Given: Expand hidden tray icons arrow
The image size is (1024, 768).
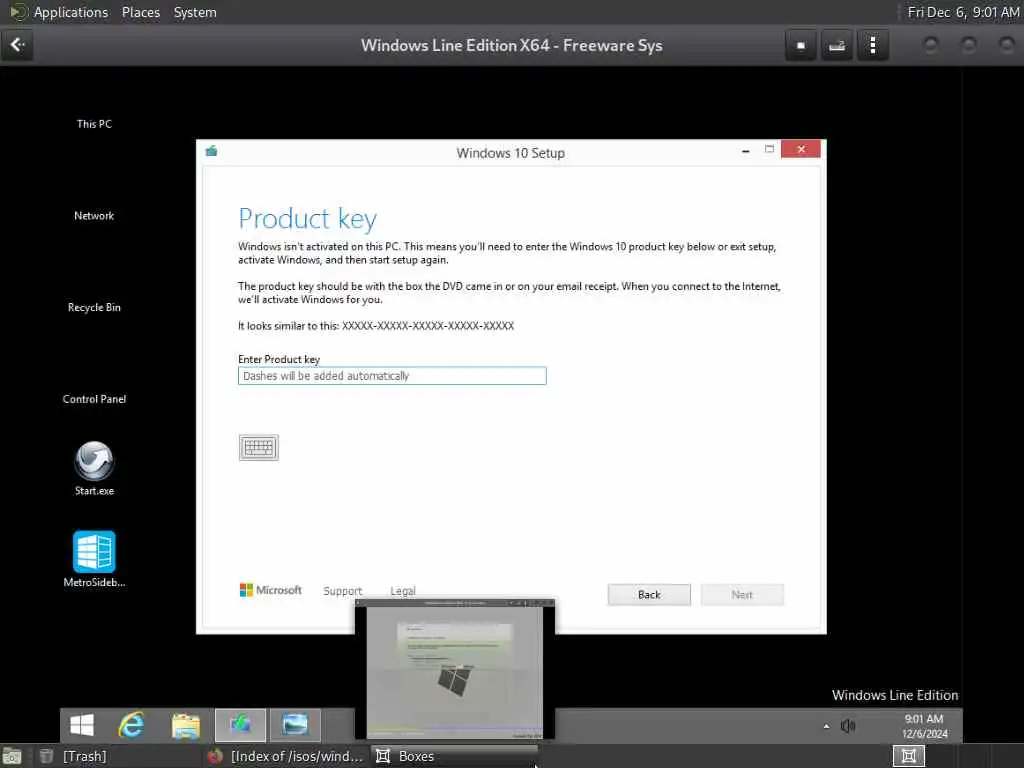Looking at the screenshot, I should [826, 726].
